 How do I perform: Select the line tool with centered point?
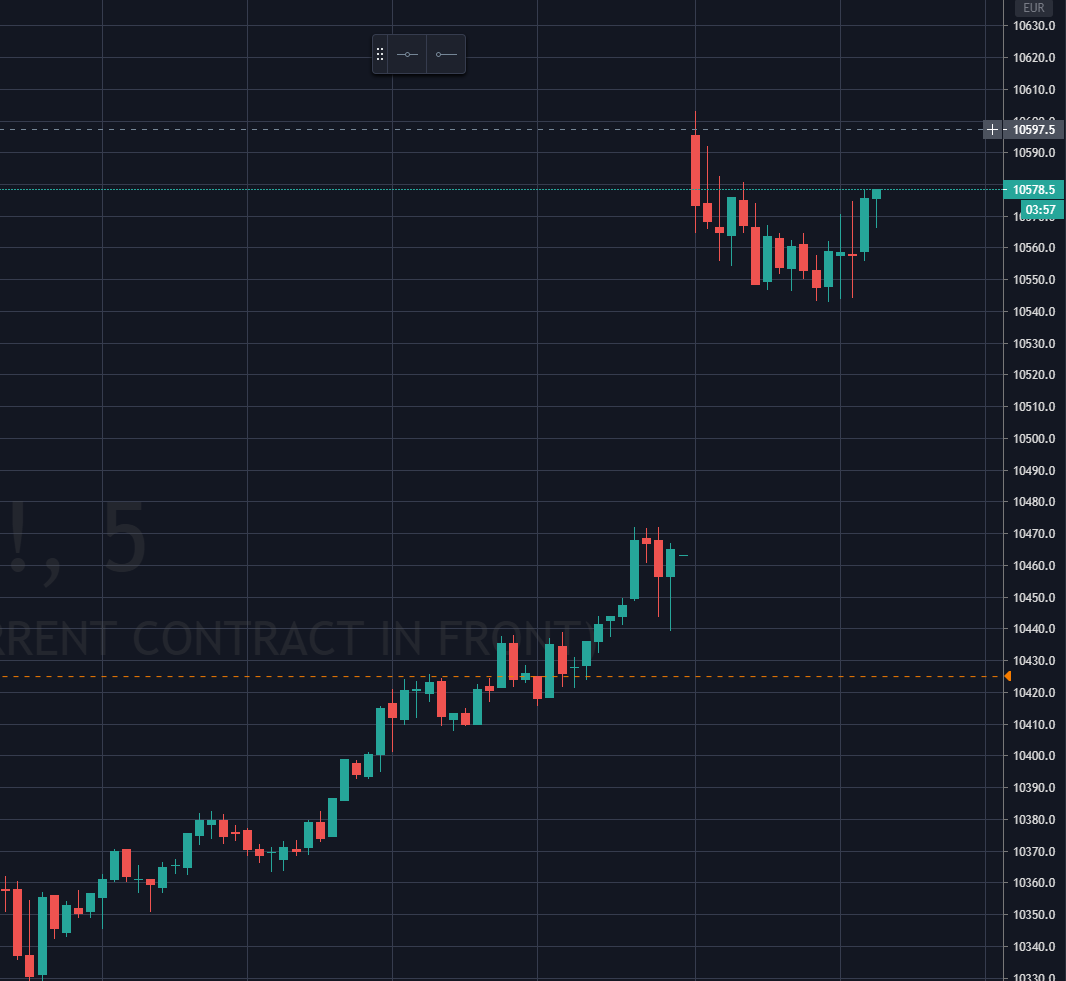click(x=407, y=54)
